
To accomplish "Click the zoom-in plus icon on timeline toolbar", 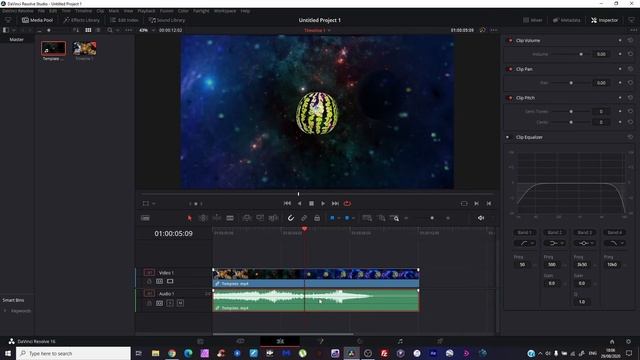I will click(448, 218).
